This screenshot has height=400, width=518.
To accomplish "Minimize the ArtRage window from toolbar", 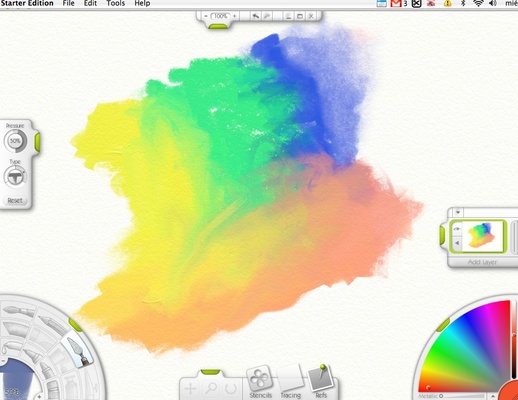I will coord(288,16).
